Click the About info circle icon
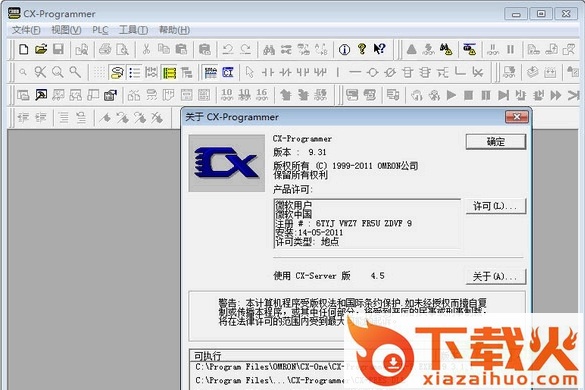 (344, 49)
